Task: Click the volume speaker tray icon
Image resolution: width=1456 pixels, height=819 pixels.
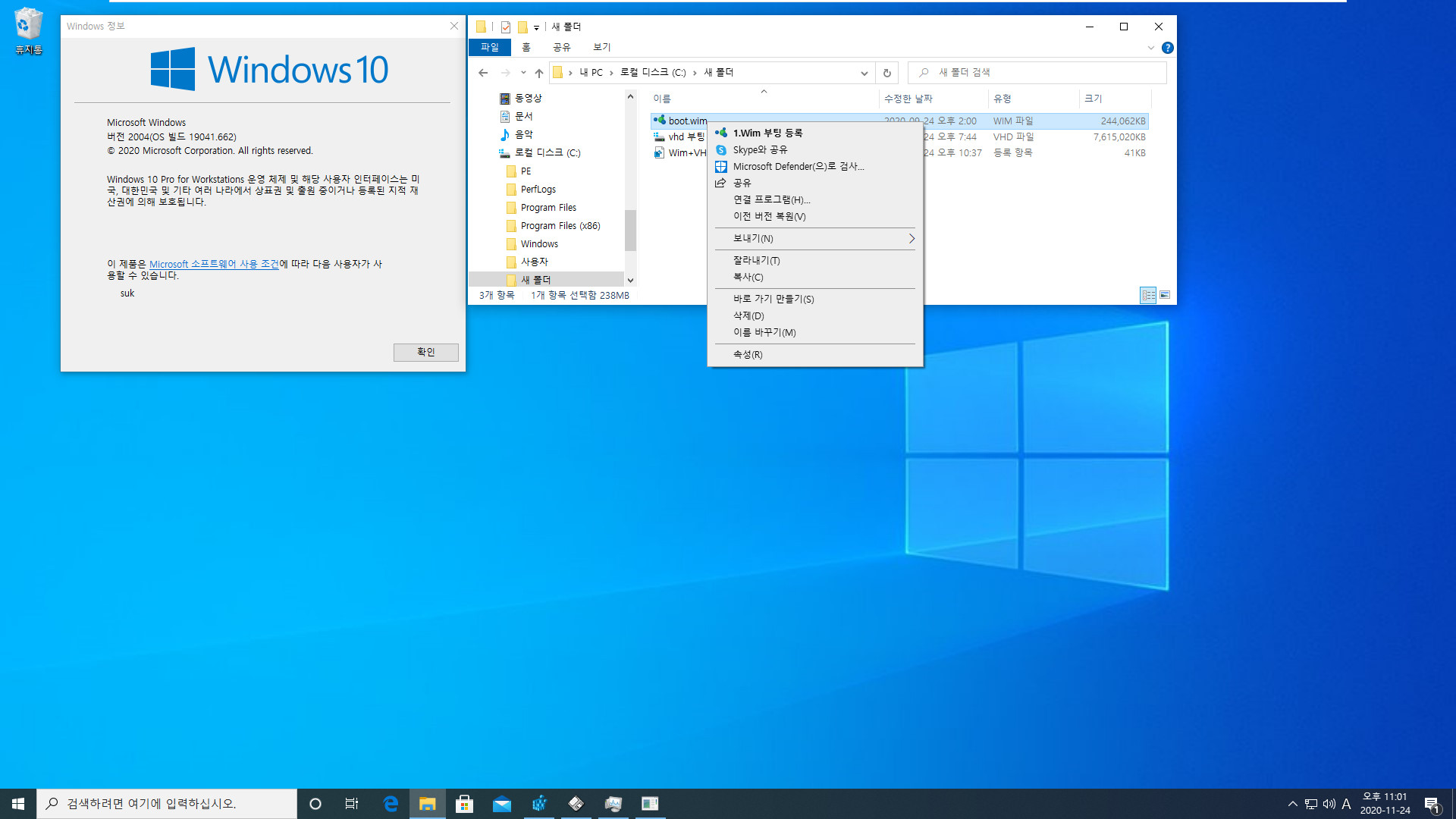Action: [1329, 804]
